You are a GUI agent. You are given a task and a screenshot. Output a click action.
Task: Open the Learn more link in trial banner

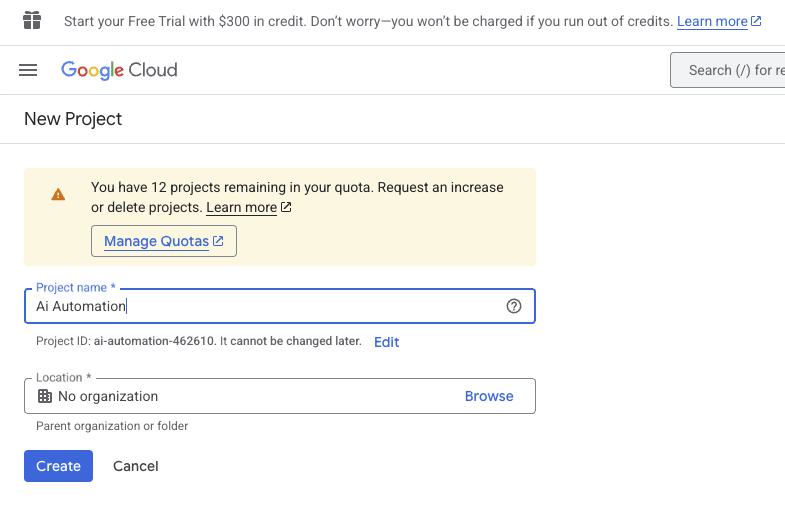712,22
